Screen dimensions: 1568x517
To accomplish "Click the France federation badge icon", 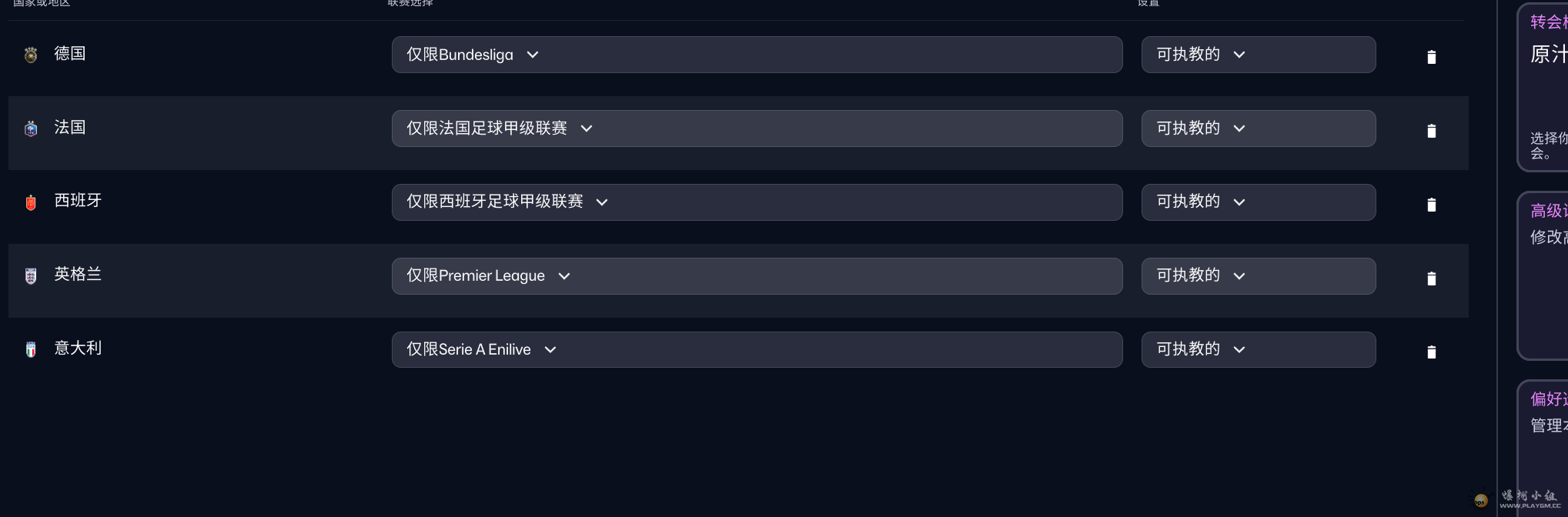I will pyautogui.click(x=30, y=129).
